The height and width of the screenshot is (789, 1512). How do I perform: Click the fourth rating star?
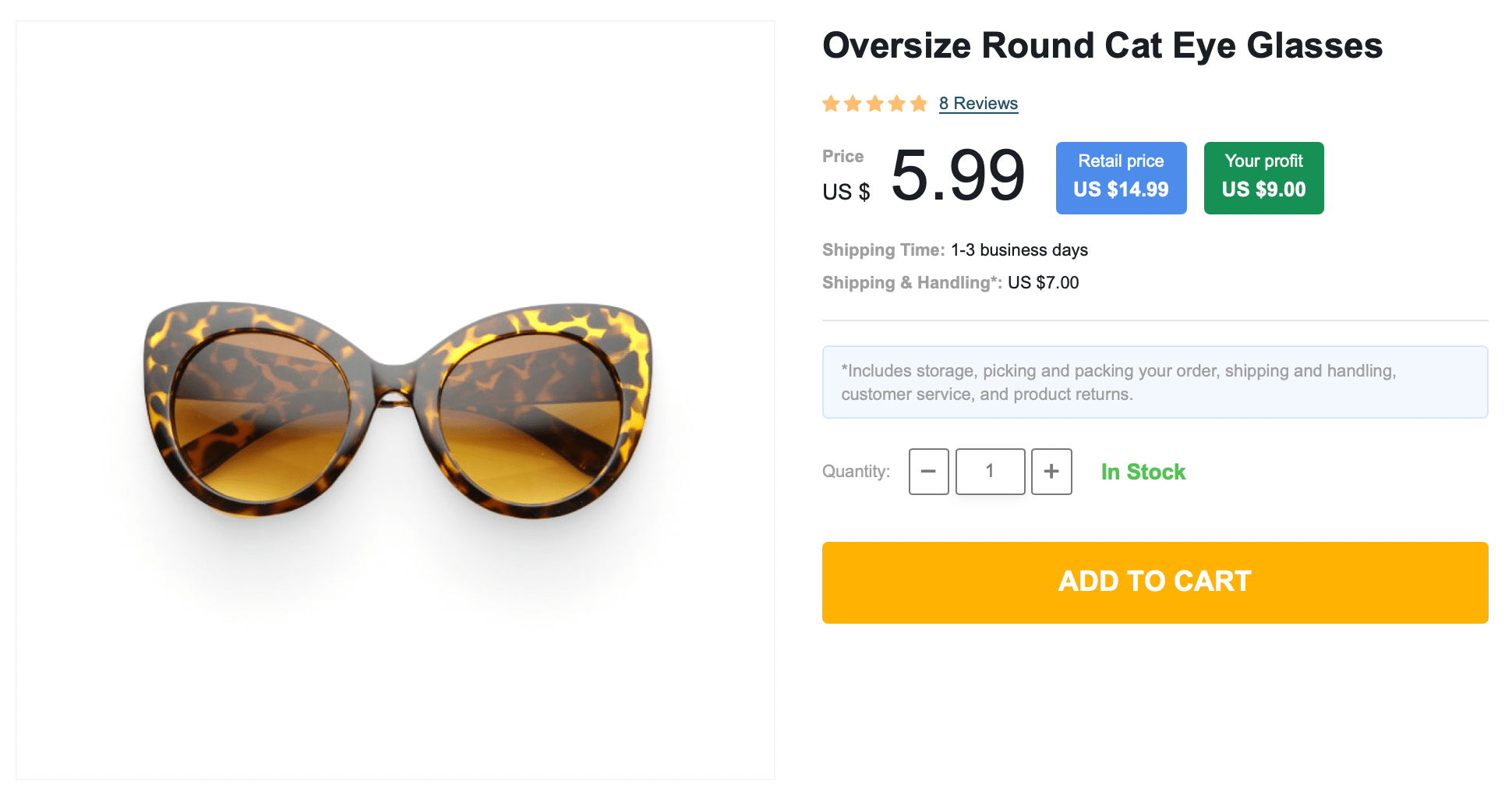click(896, 104)
